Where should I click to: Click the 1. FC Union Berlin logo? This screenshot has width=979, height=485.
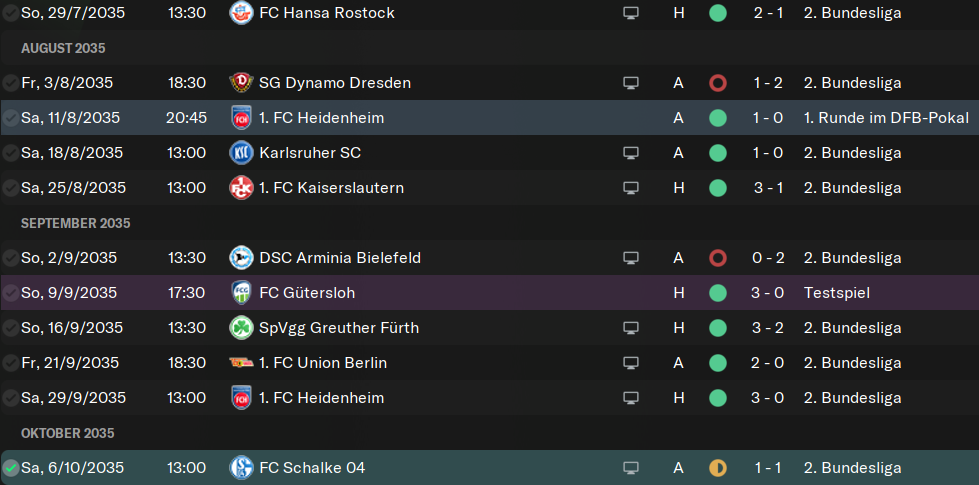241,363
